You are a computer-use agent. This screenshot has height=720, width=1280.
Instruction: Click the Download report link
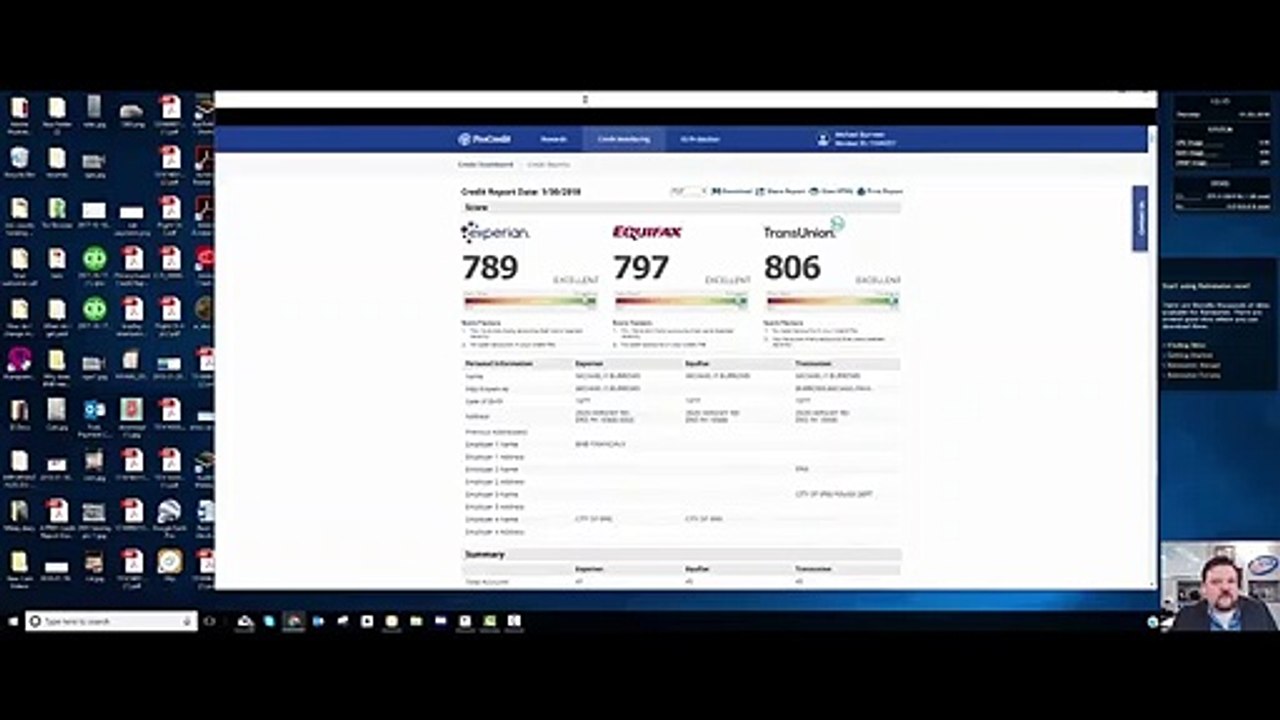pos(732,190)
